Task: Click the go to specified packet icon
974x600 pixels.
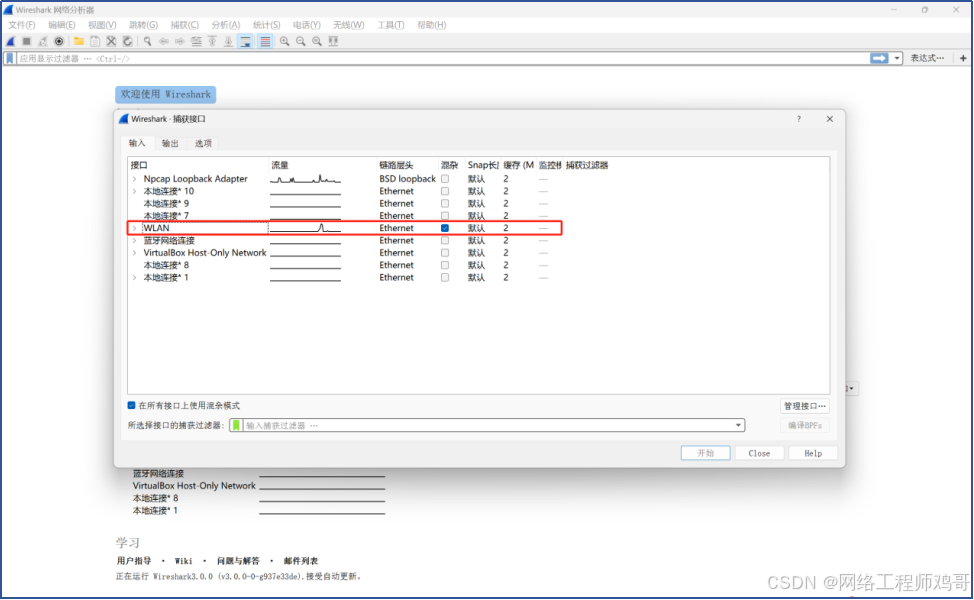Action: (196, 42)
